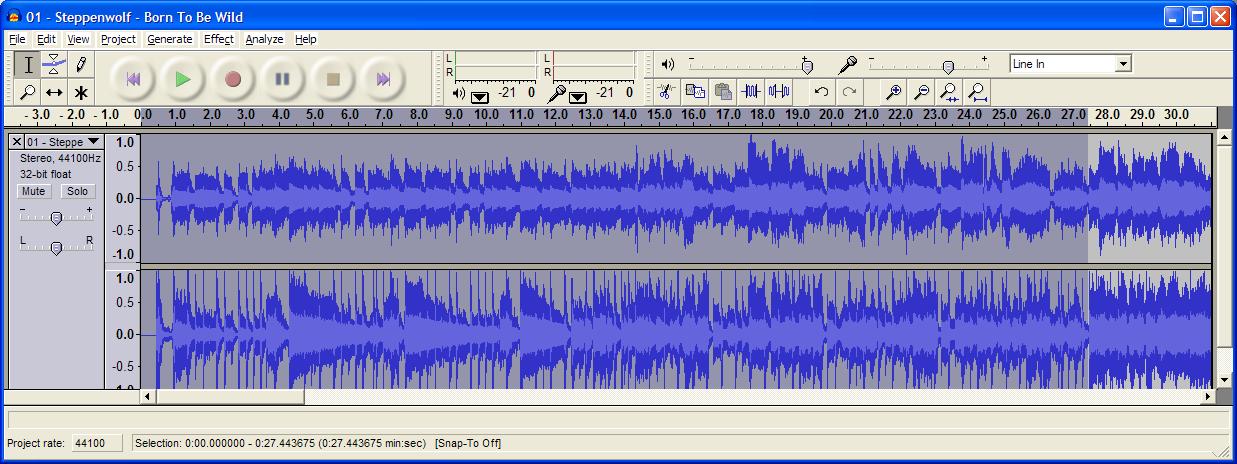Select the Multi-Tool asterisk mode

click(x=81, y=92)
